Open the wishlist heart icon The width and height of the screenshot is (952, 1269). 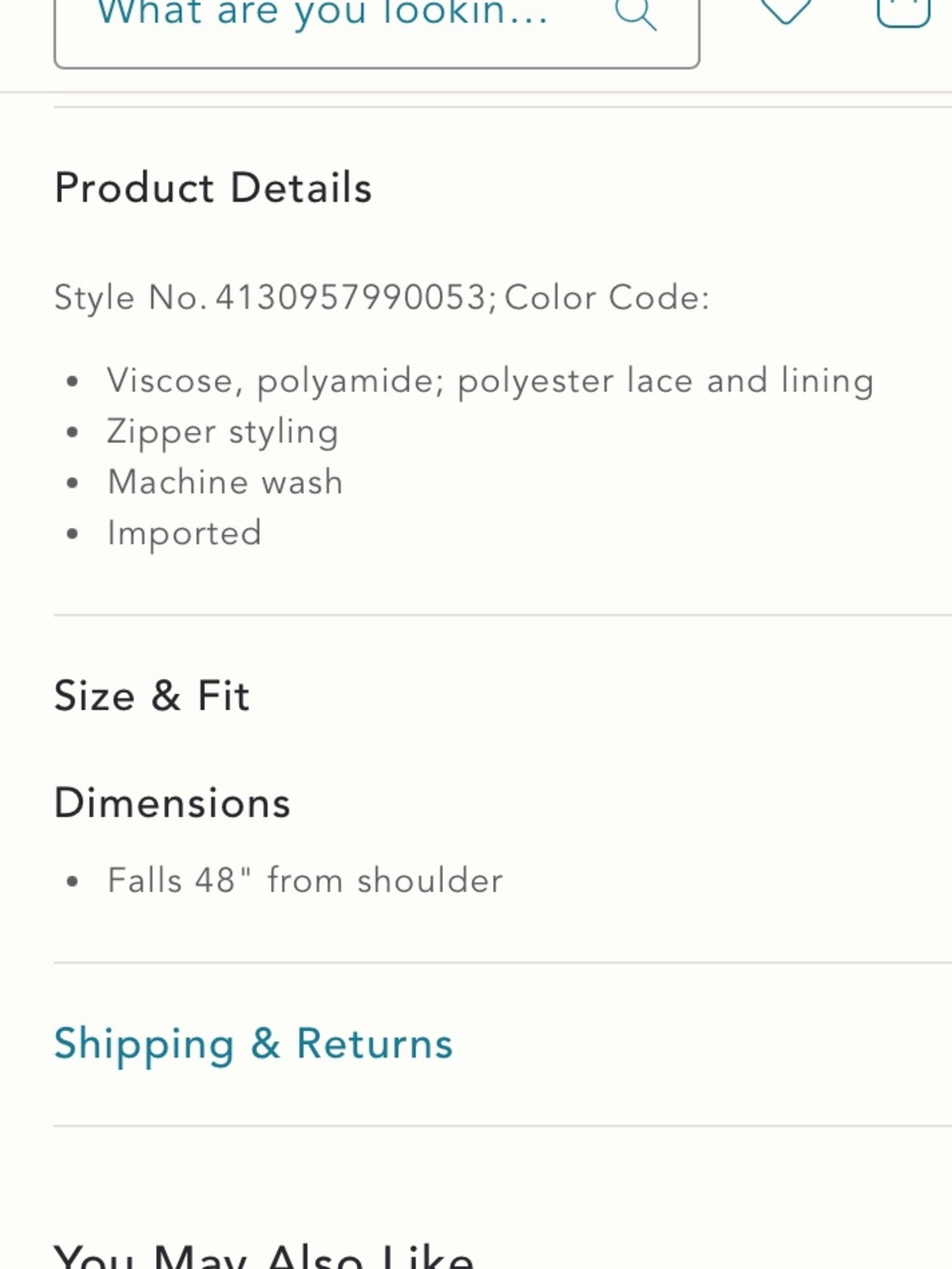(x=786, y=10)
